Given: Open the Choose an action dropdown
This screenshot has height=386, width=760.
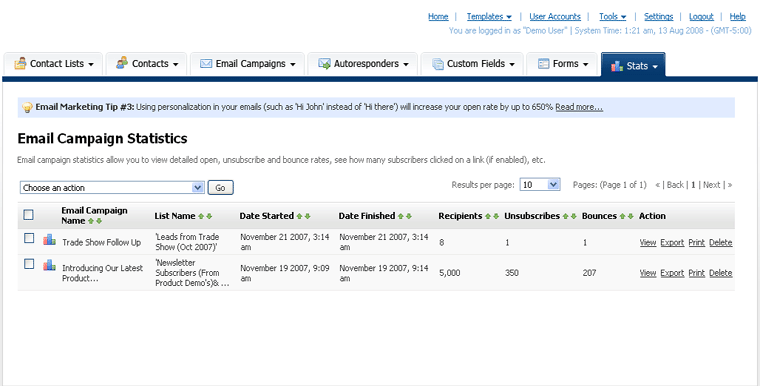Looking at the screenshot, I should click(x=112, y=188).
